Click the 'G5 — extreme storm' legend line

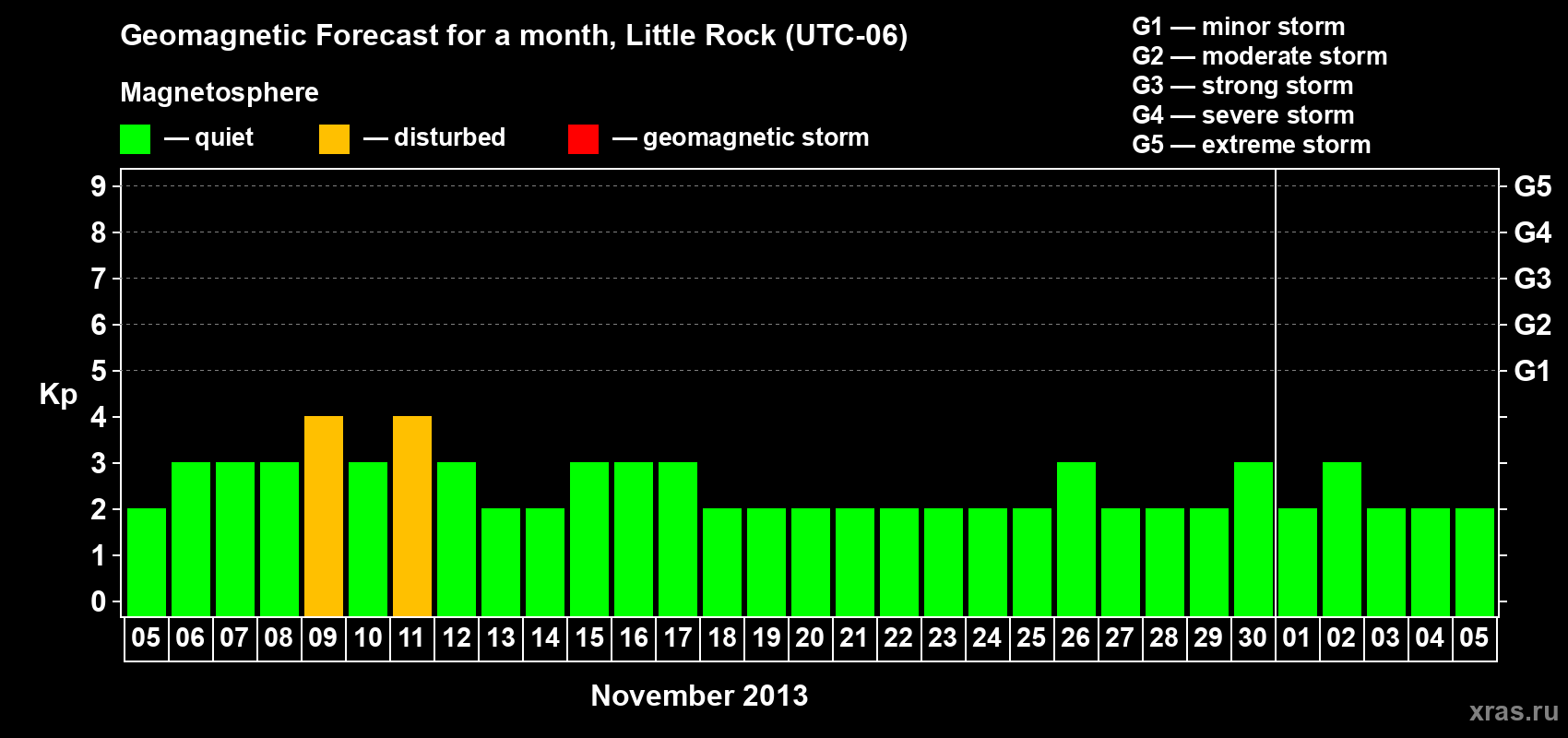pyautogui.click(x=1252, y=145)
